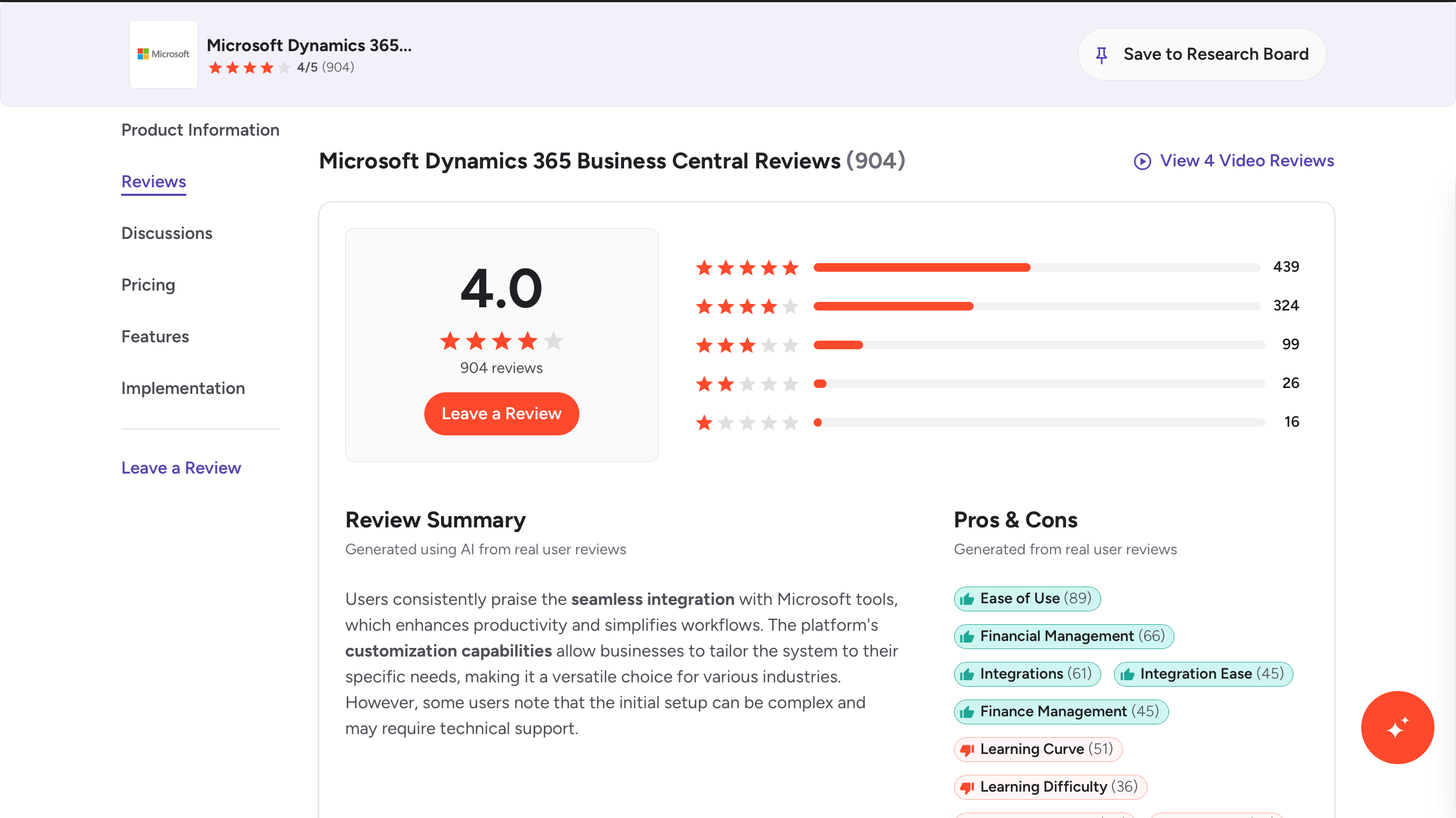The width and height of the screenshot is (1456, 818).
Task: Click thumbs-up icon on Ease of Use tag
Action: tap(967, 599)
